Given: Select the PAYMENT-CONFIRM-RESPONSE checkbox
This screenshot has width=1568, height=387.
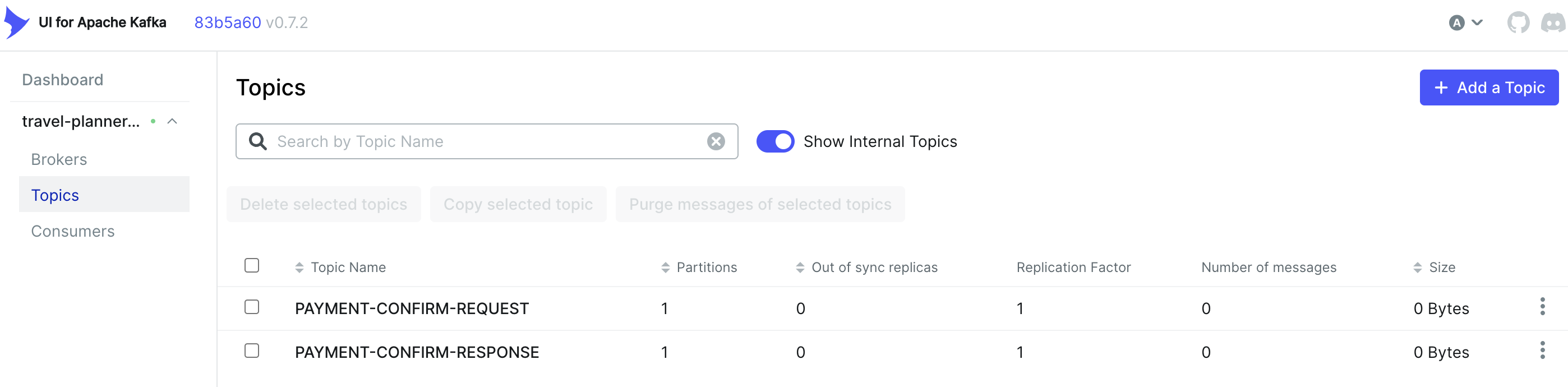Looking at the screenshot, I should click(x=252, y=351).
